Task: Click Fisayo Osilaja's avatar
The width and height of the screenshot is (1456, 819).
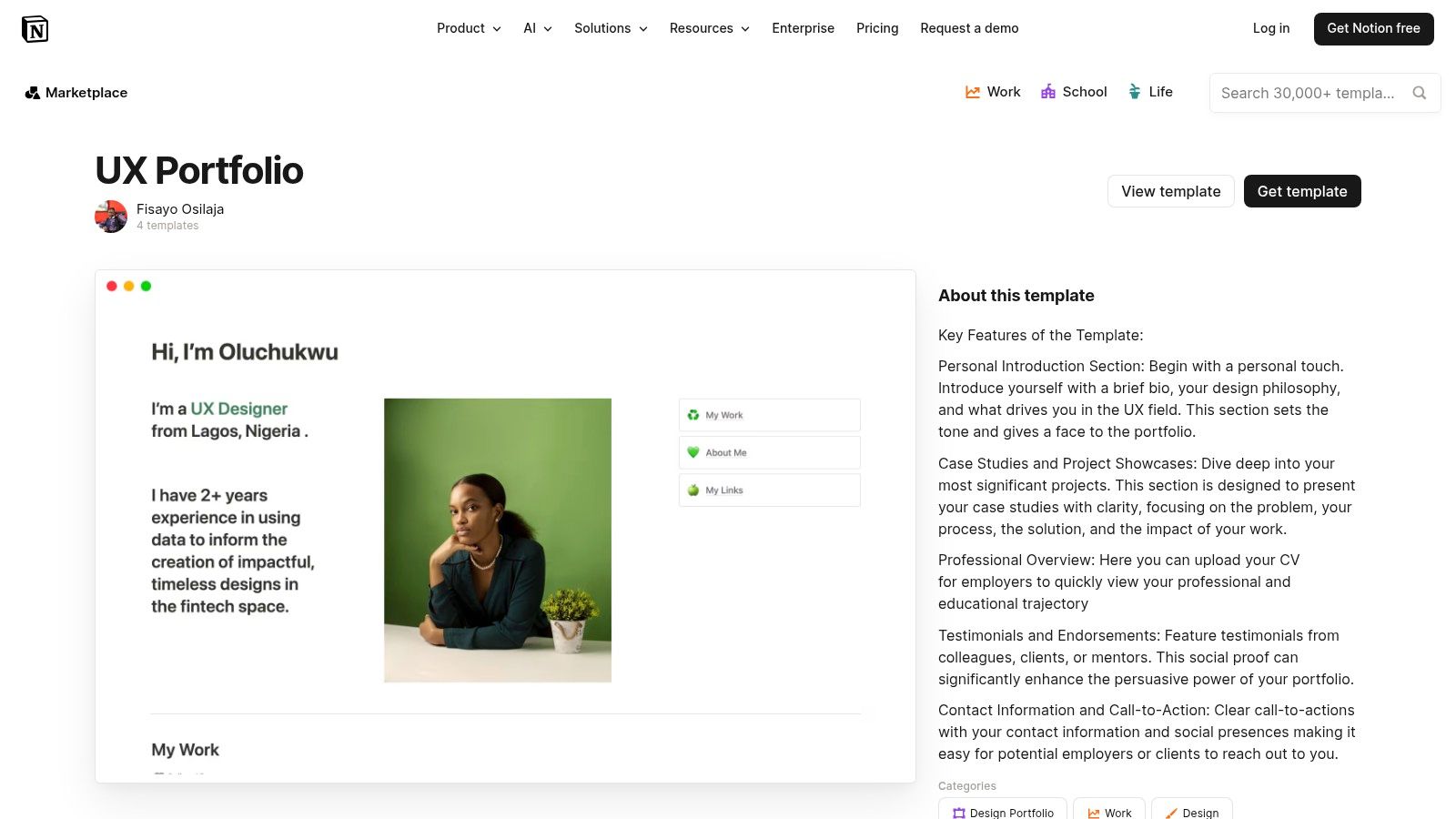Action: click(x=111, y=217)
